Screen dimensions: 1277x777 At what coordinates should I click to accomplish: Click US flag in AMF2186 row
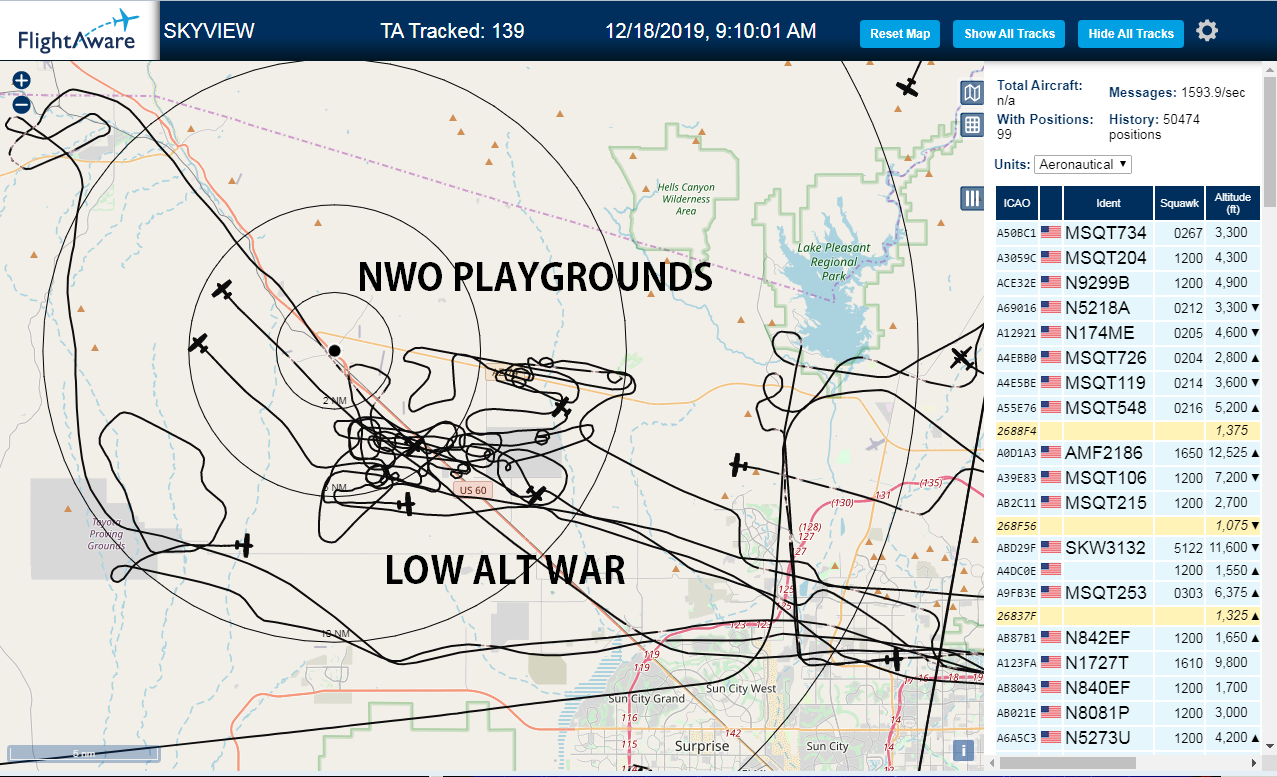point(1051,452)
